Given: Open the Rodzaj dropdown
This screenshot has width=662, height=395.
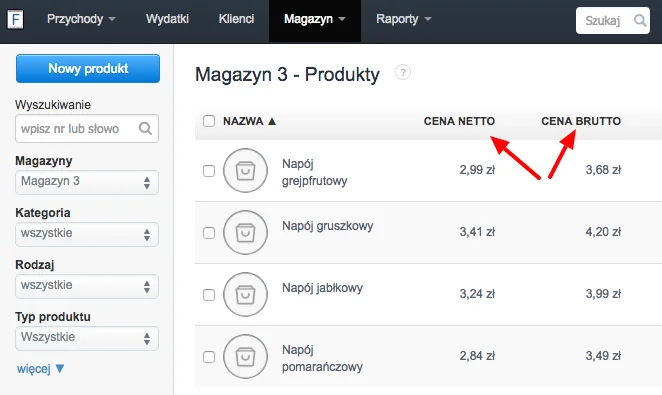Looking at the screenshot, I should click(x=87, y=287).
